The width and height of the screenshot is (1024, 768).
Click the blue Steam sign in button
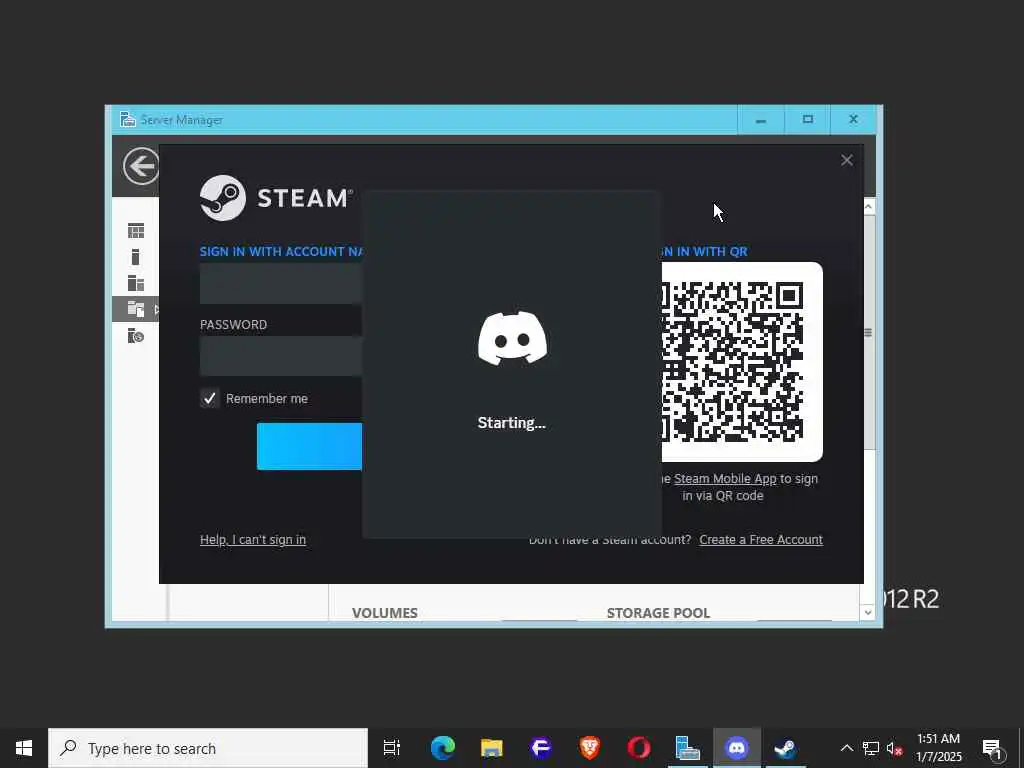pos(309,446)
